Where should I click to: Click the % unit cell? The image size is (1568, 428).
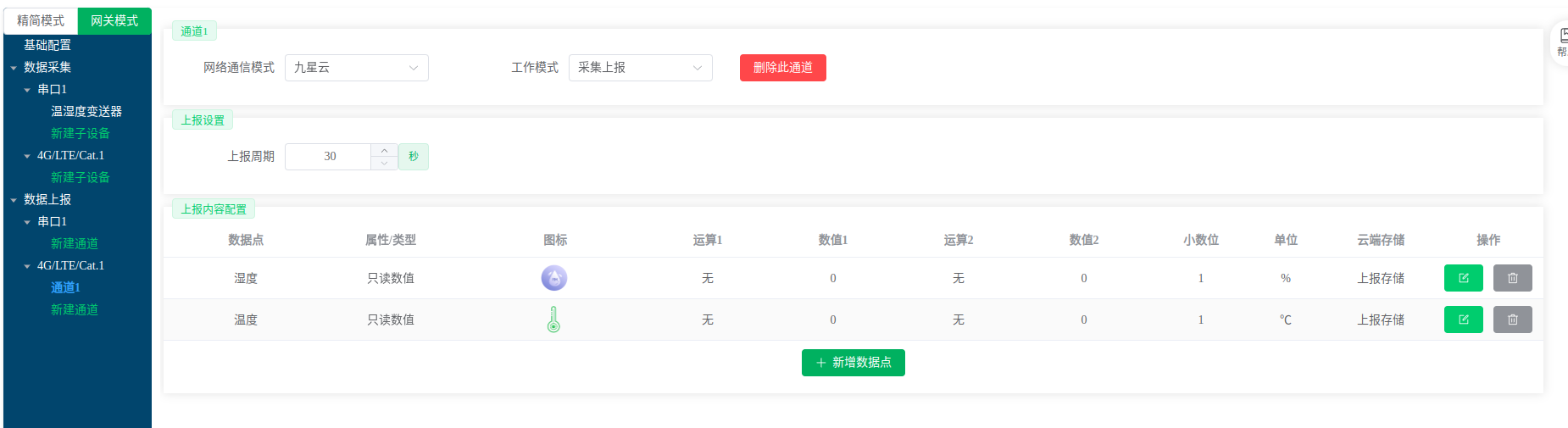(1286, 278)
